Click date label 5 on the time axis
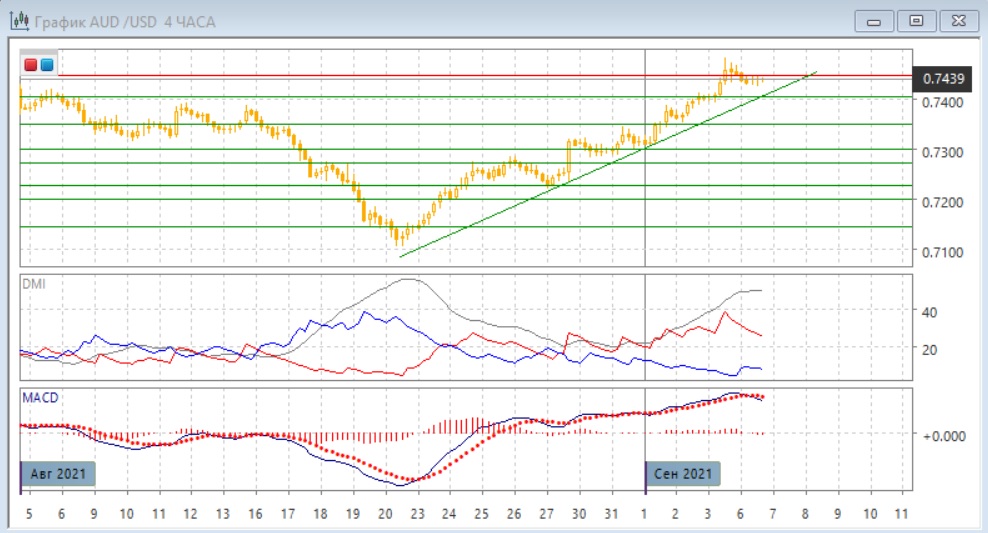This screenshot has width=988, height=533. (x=29, y=514)
